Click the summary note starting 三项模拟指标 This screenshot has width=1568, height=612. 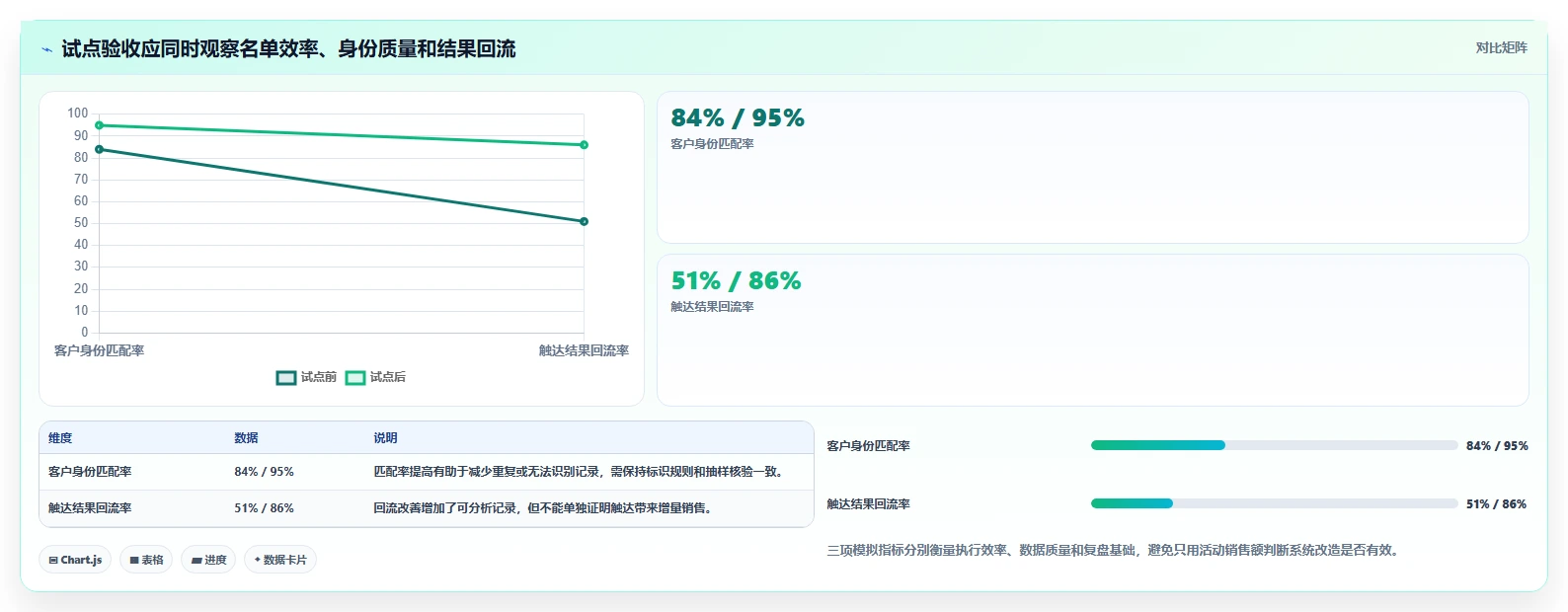click(1115, 551)
